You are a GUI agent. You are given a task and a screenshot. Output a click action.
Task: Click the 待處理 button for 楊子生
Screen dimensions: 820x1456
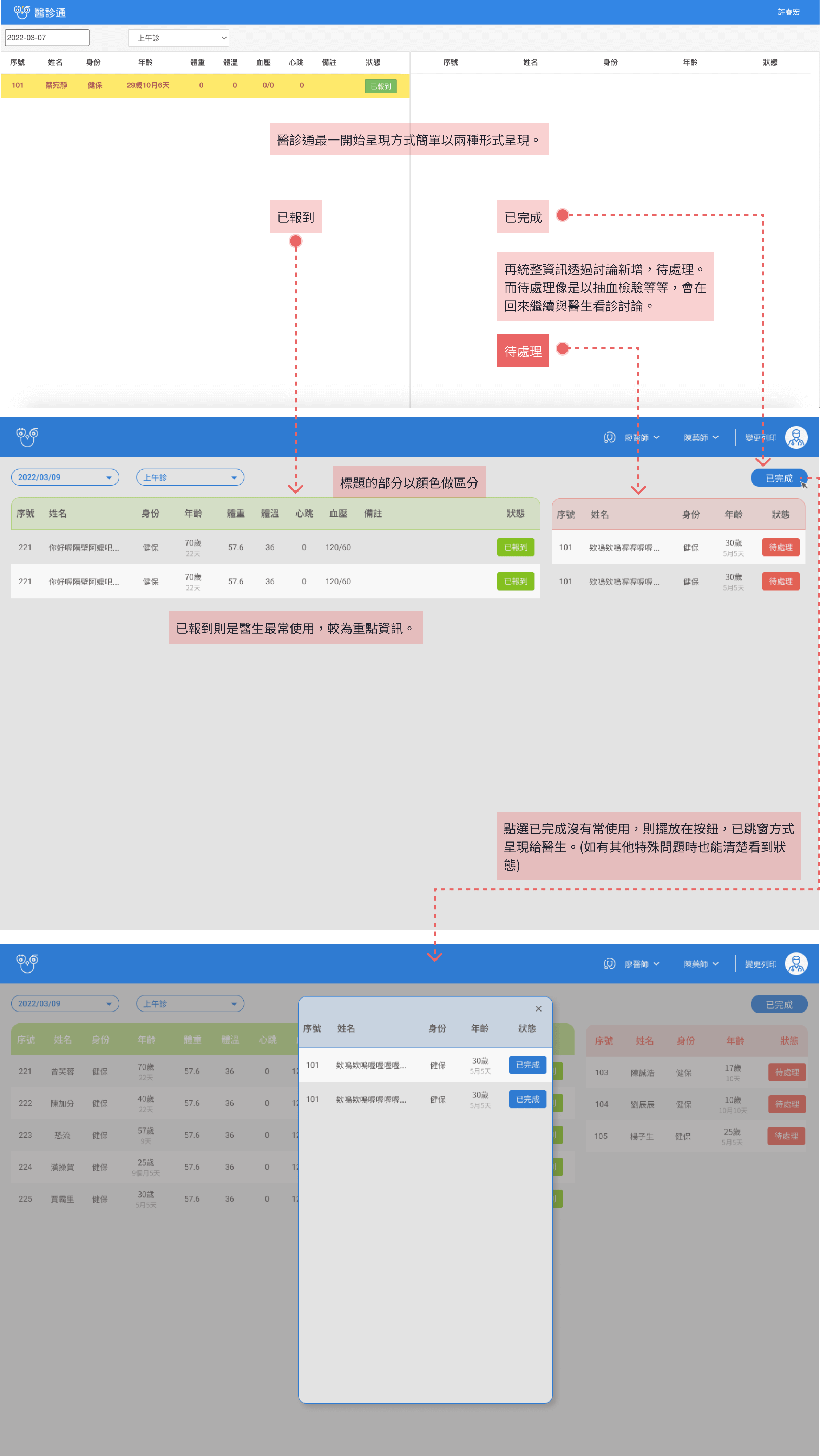point(786,1136)
